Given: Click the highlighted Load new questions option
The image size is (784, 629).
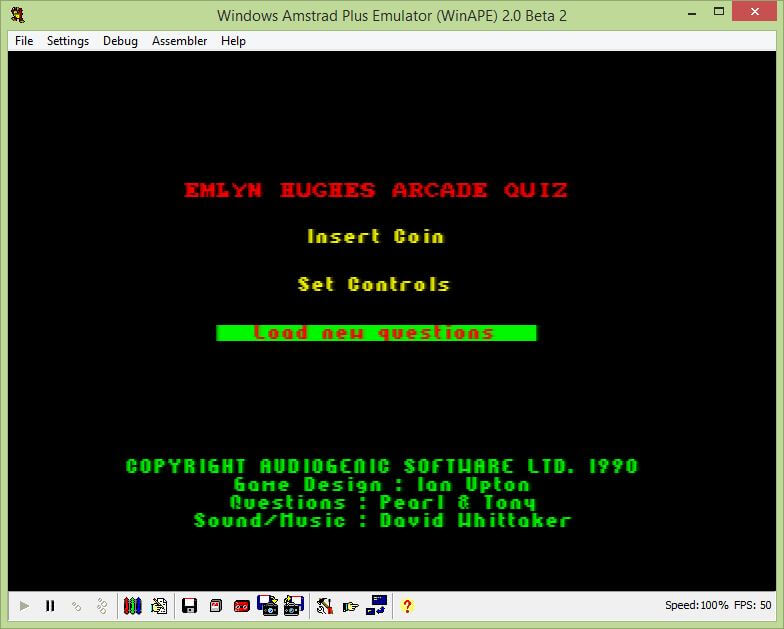Looking at the screenshot, I should click(376, 333).
